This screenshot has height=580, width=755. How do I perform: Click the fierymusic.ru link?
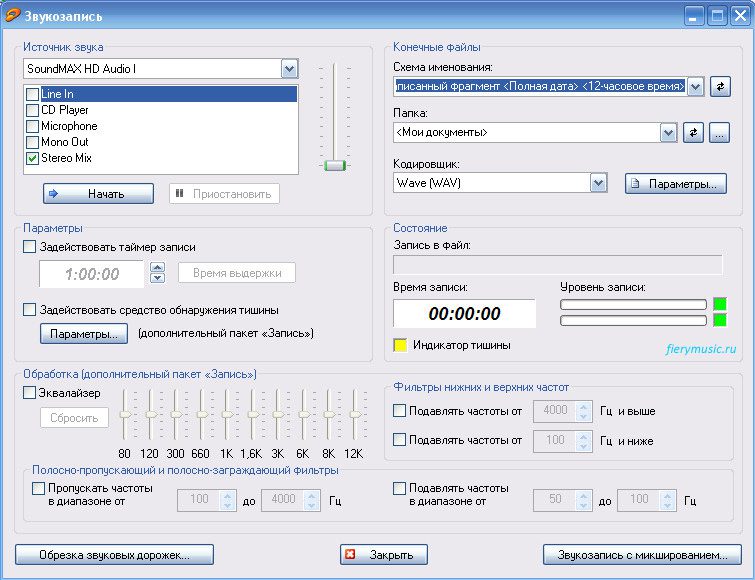pos(701,348)
